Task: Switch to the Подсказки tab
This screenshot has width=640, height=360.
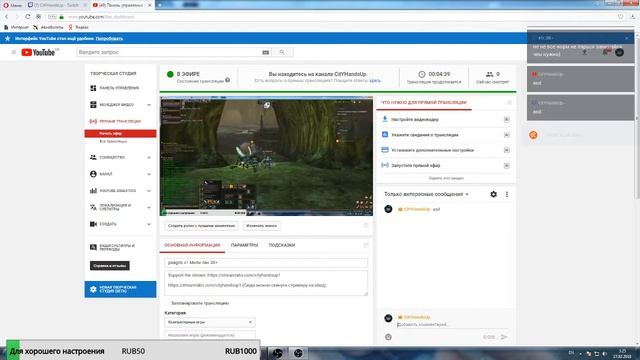Action: click(282, 245)
